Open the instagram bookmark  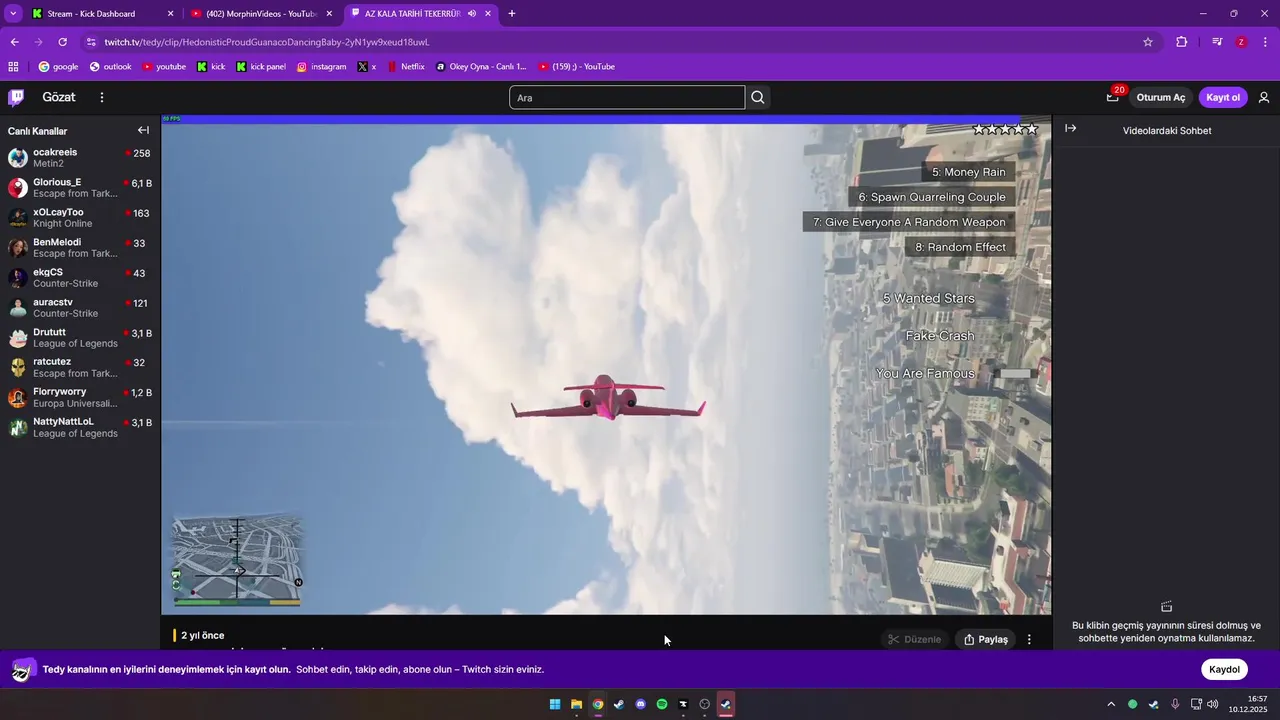321,67
